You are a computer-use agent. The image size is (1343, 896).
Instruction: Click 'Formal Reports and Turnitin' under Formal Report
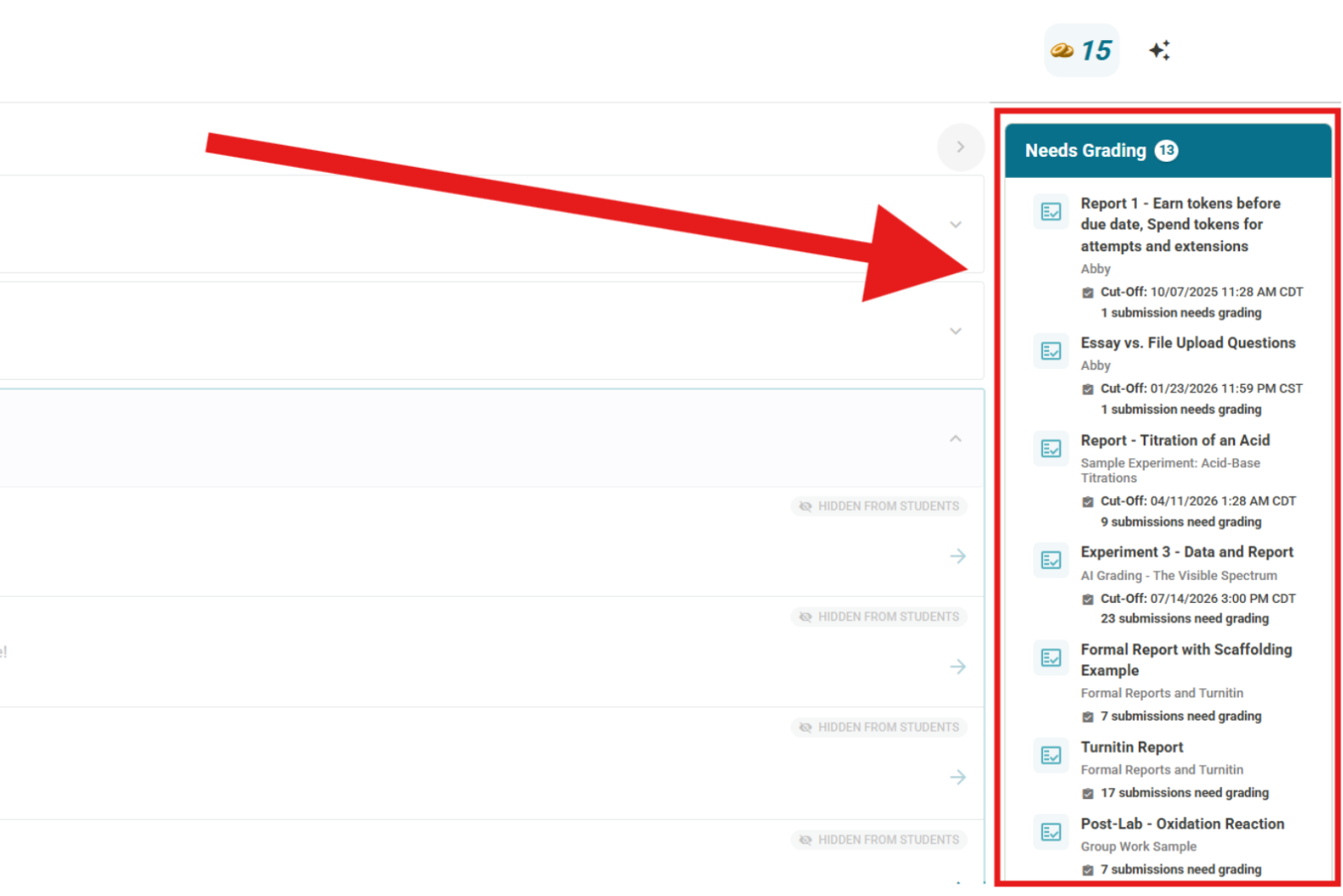point(1162,693)
